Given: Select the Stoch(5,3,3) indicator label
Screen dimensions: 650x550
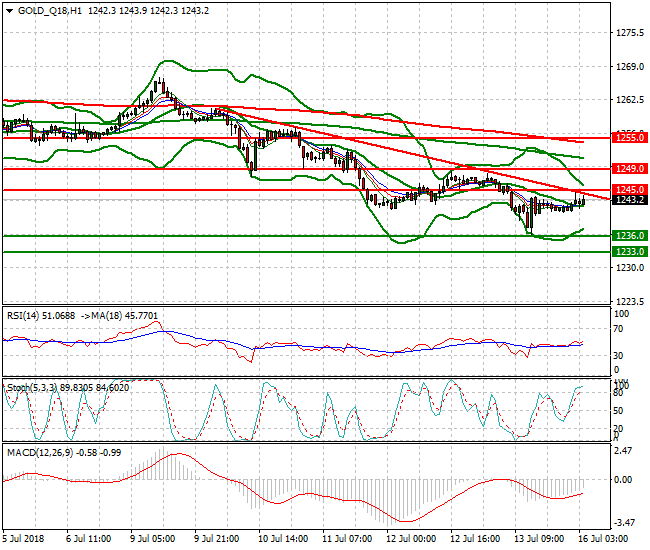Looking at the screenshot, I should (32, 388).
